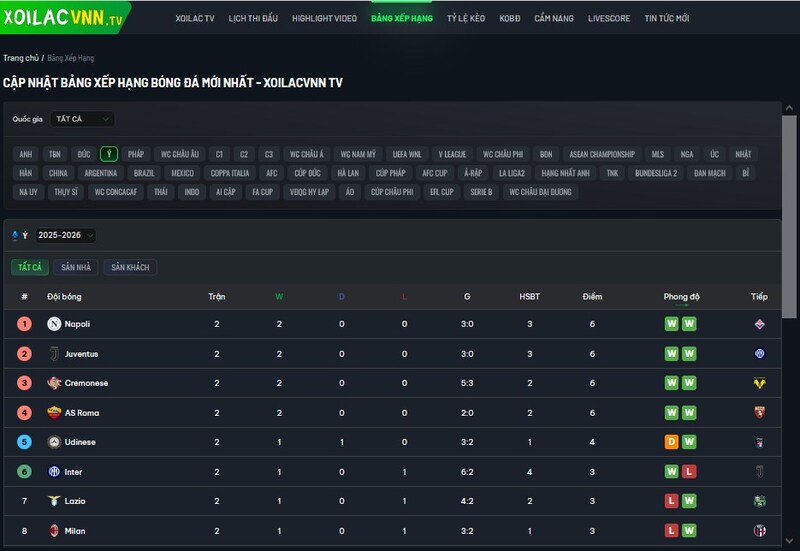Select the TBN league chip
The width and height of the screenshot is (800, 551).
coord(55,154)
